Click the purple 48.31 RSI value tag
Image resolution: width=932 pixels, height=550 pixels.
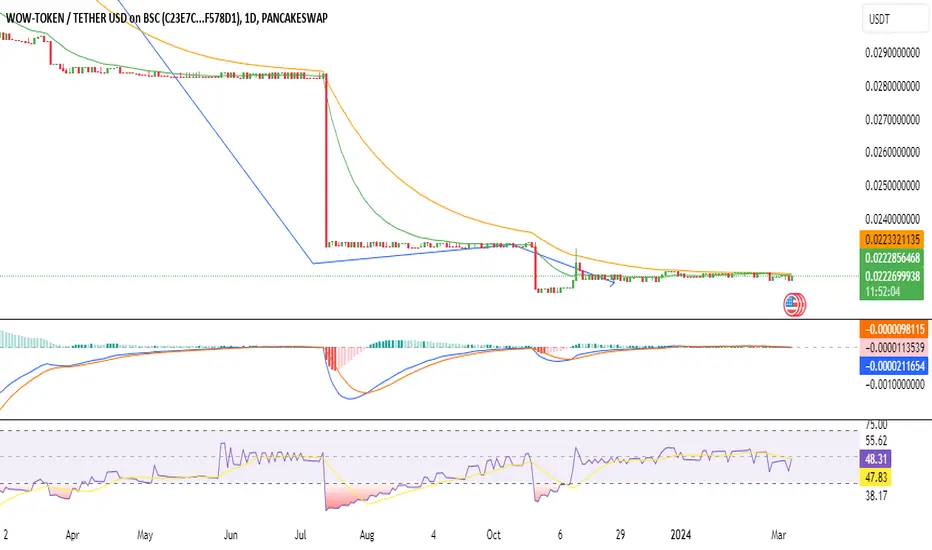[876, 459]
